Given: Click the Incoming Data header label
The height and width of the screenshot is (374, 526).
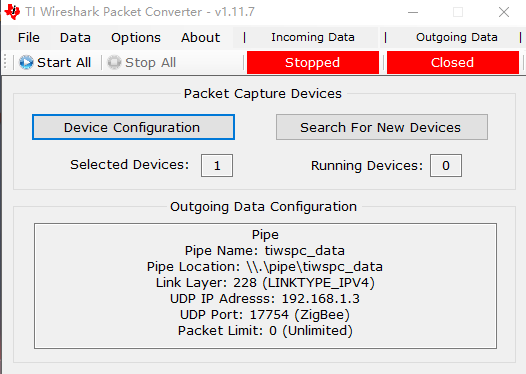Looking at the screenshot, I should click(313, 37).
